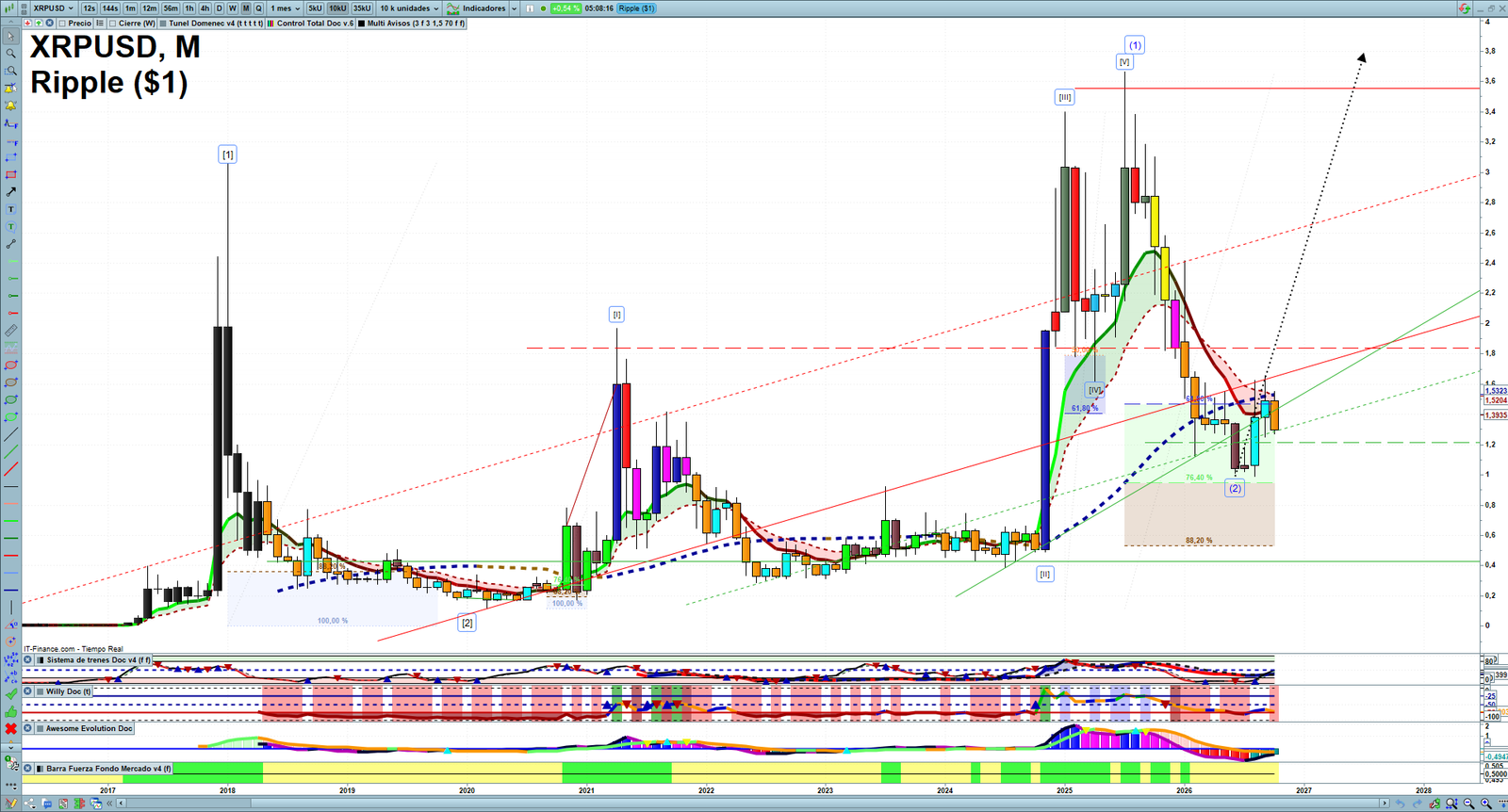Click the Ripple ($1) label button
The image size is (1508, 812).
point(636,8)
